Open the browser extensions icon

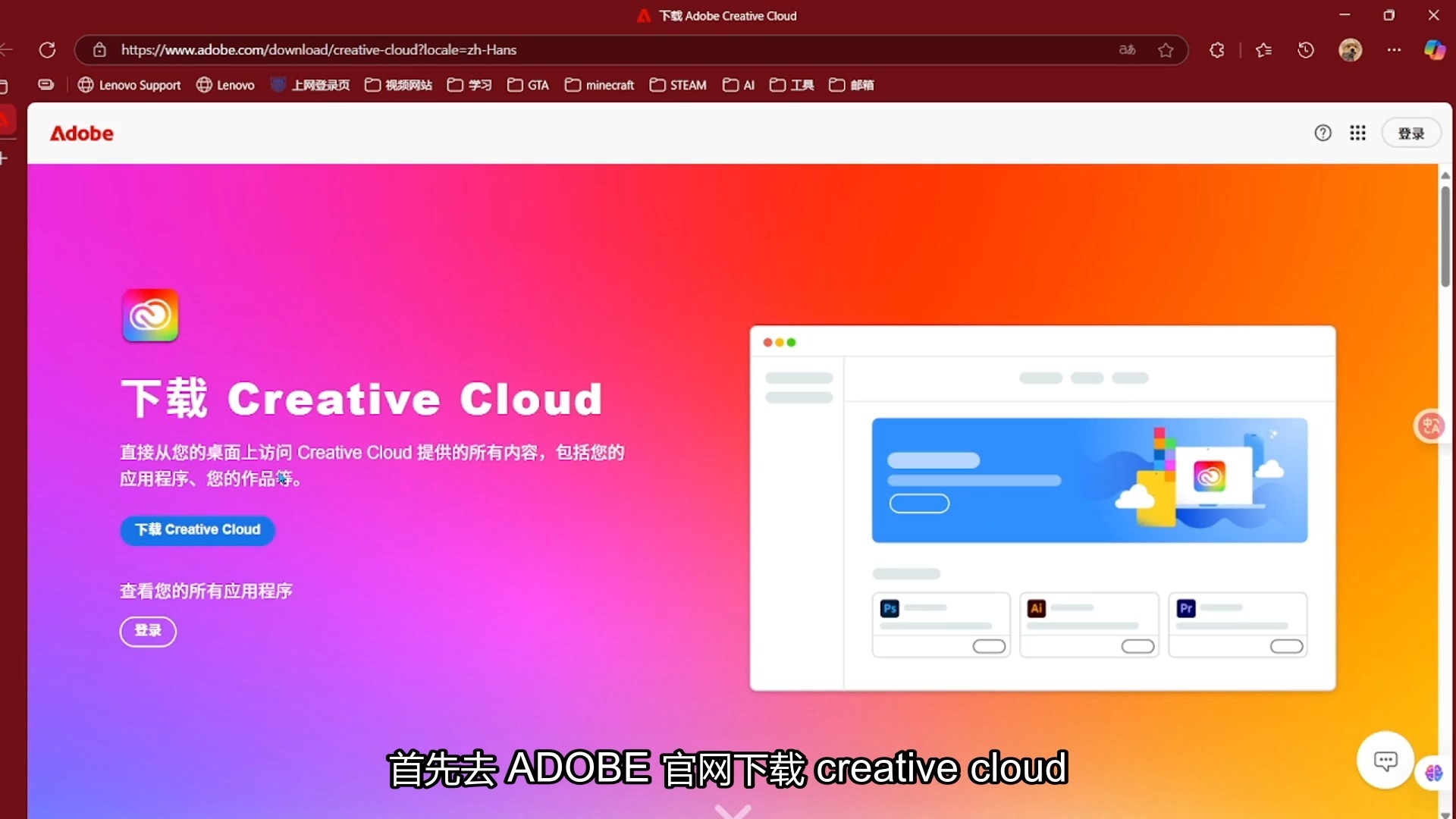tap(1216, 50)
